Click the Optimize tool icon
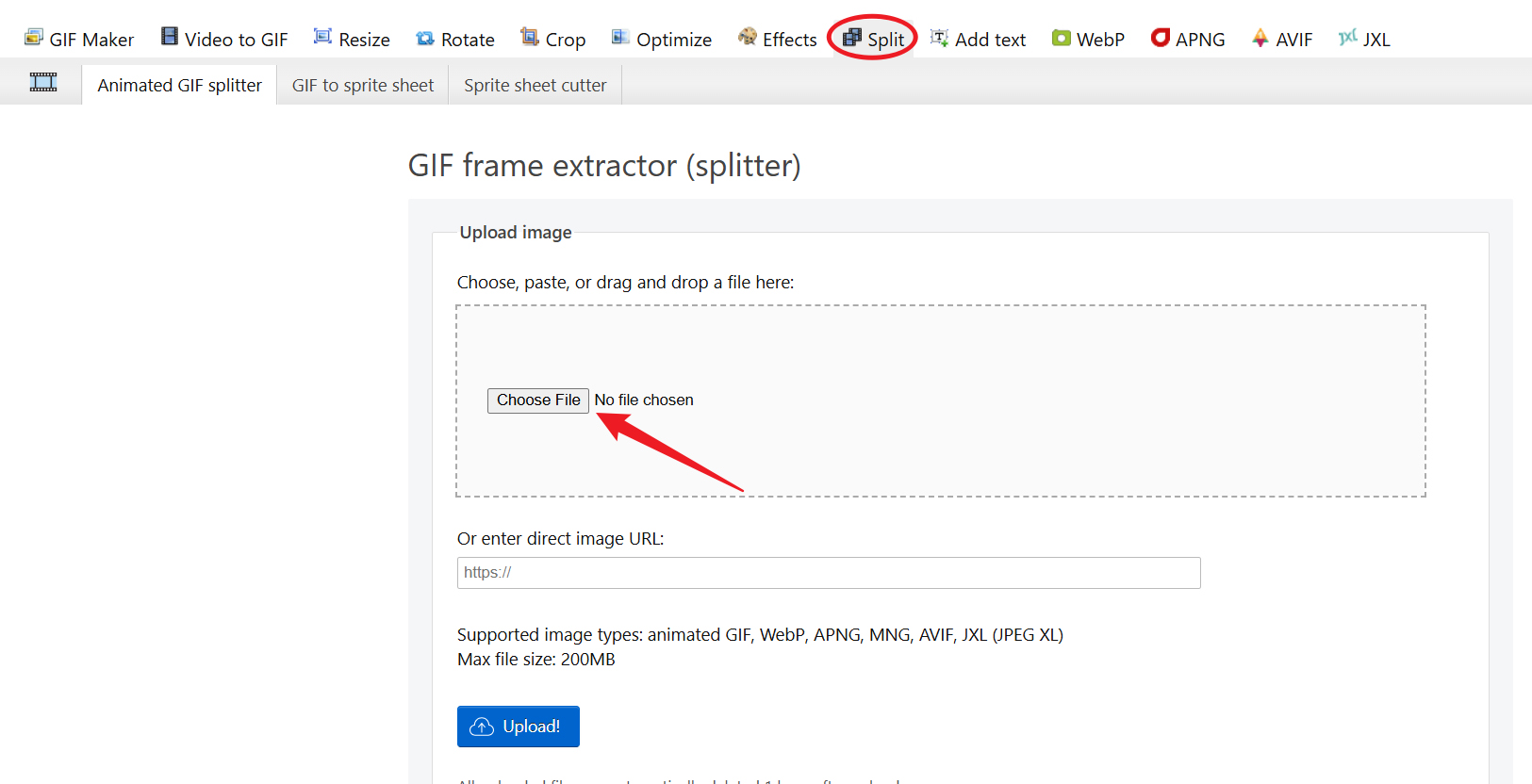1532x784 pixels. click(620, 38)
